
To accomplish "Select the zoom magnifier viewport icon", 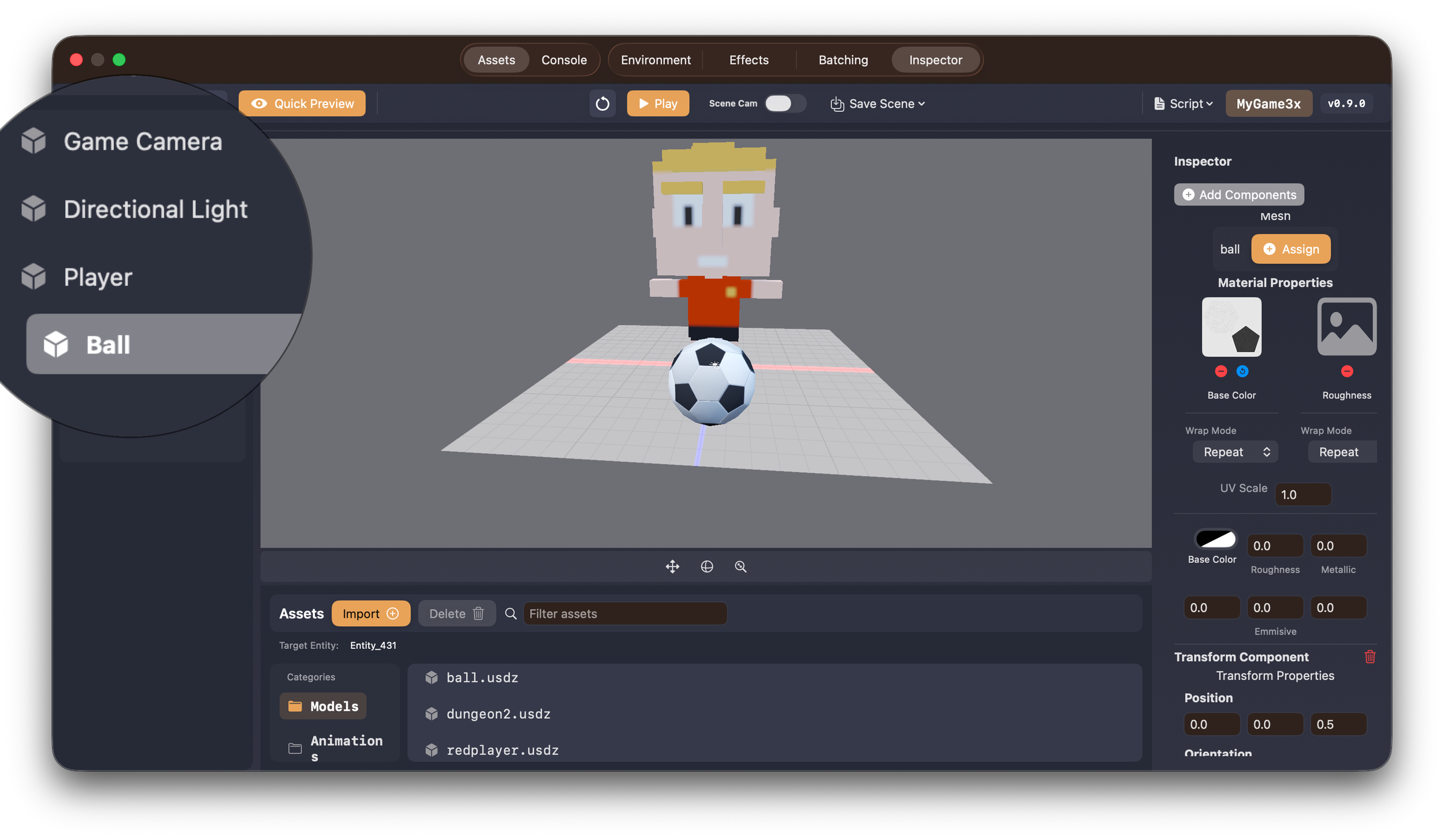I will point(740,566).
